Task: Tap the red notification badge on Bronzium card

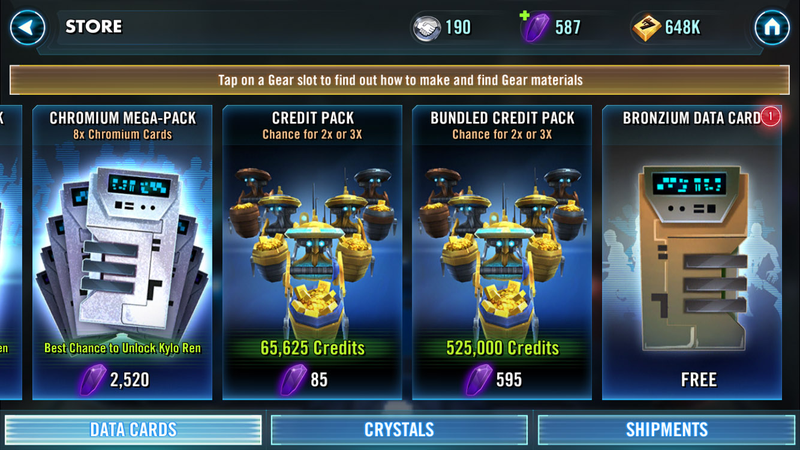Action: (x=770, y=117)
